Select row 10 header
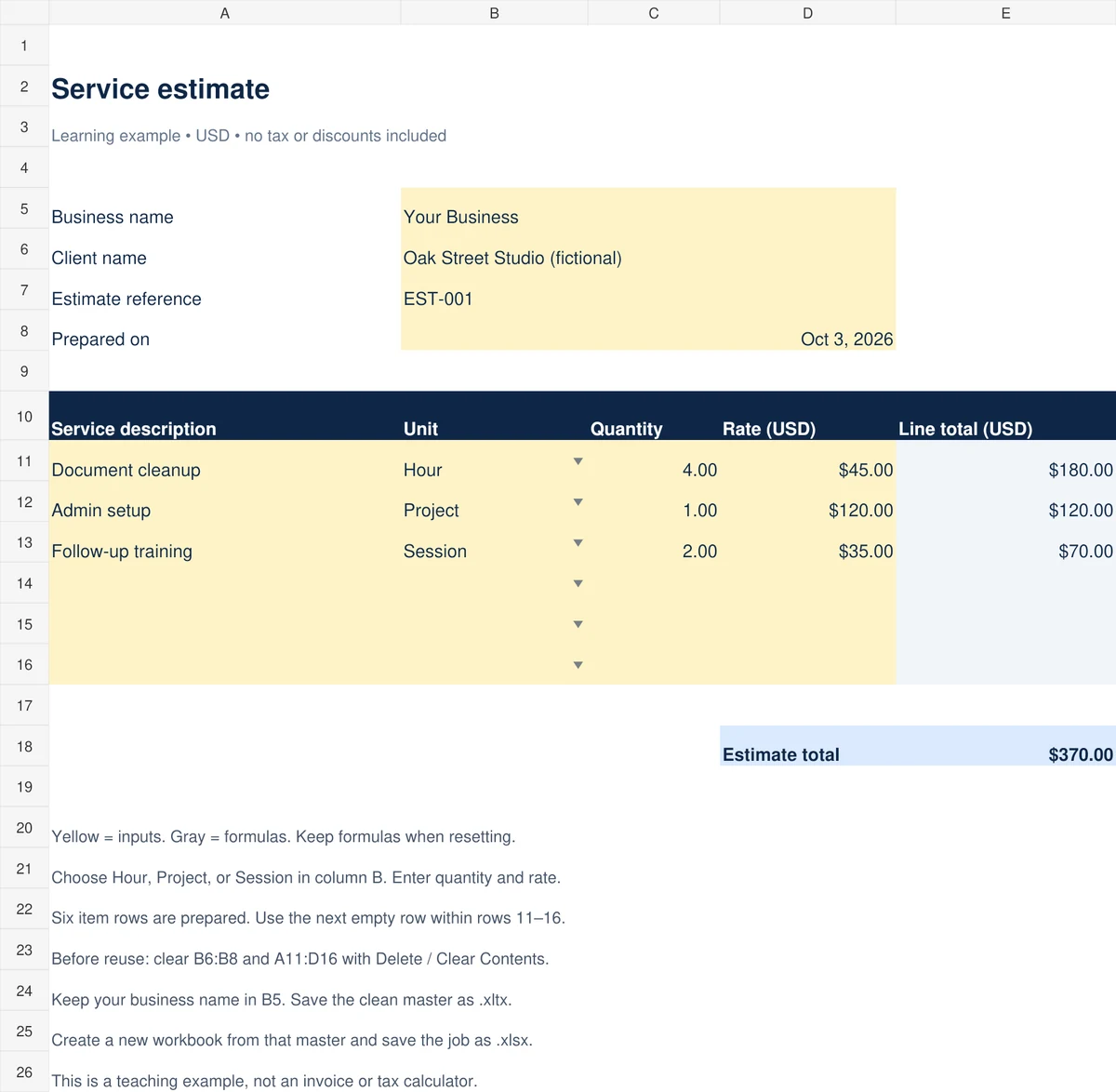Image resolution: width=1116 pixels, height=1092 pixels. [24, 416]
